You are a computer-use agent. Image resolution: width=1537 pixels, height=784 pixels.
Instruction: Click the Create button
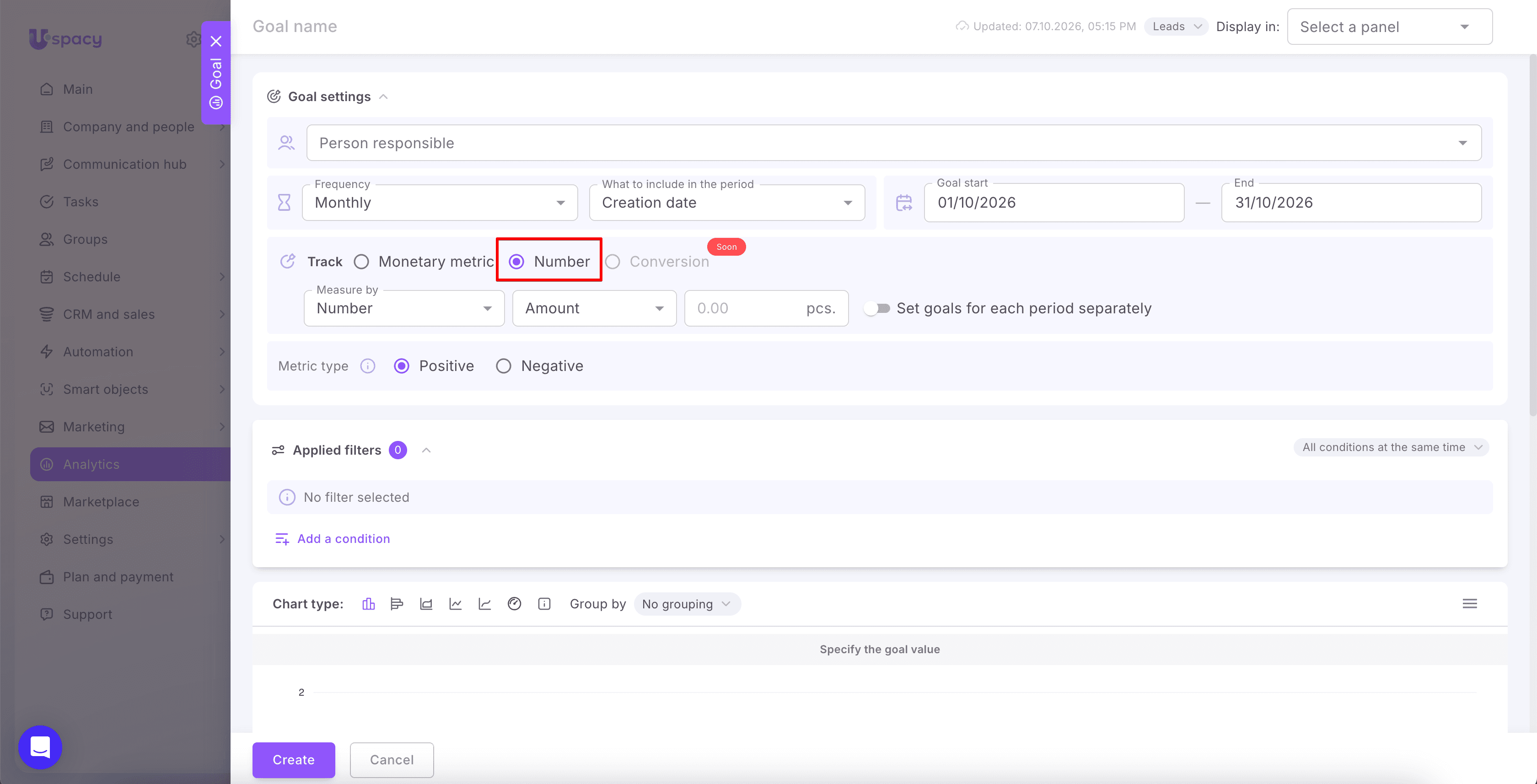coord(294,760)
